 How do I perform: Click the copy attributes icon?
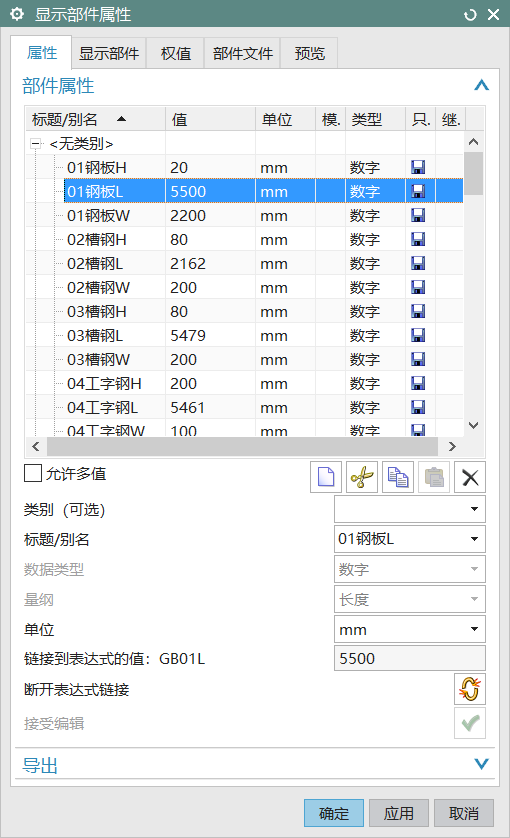pos(398,477)
